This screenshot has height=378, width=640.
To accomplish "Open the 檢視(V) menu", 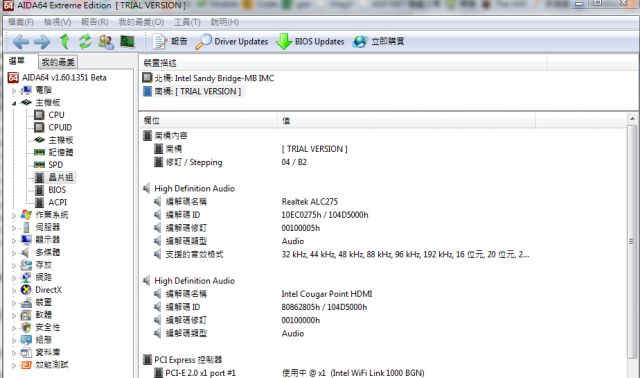I will (57, 22).
